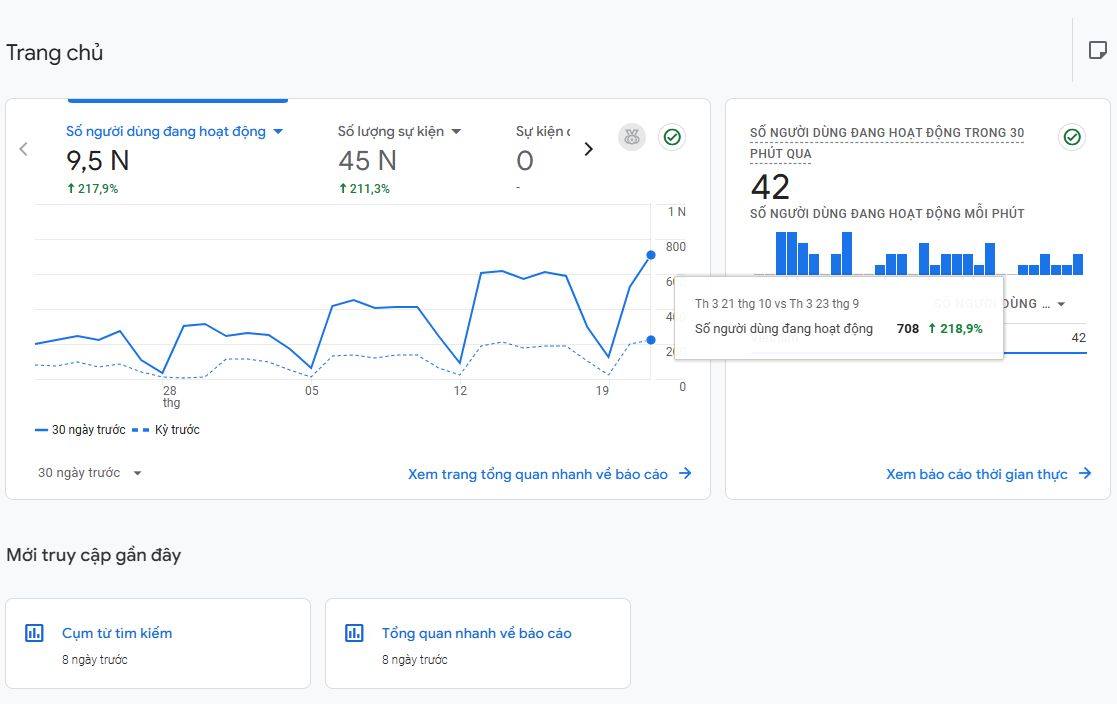Image resolution: width=1117 pixels, height=704 pixels.
Task: Click report icon on Tổng quan nhanh card
Action: coord(354,633)
